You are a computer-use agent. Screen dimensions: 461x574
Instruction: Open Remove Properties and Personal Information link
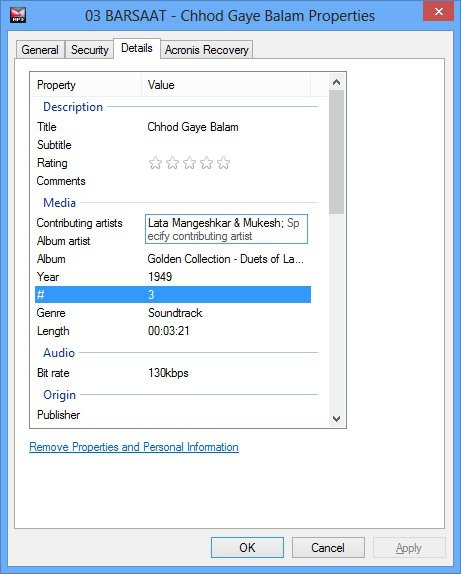[x=134, y=447]
